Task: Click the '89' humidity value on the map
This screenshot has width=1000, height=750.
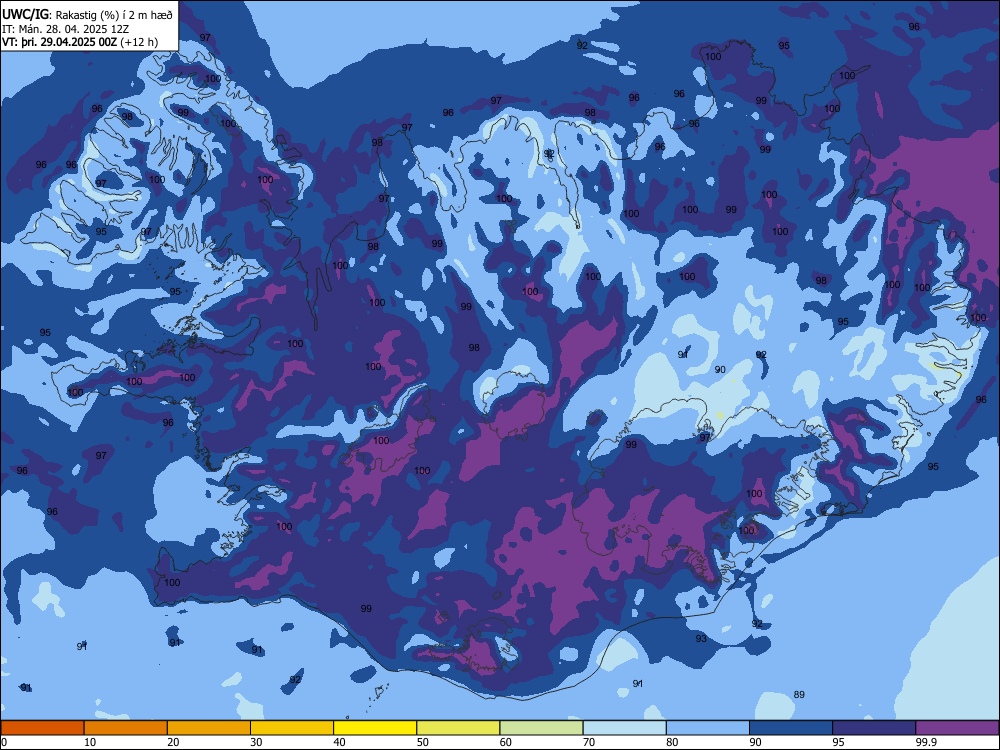Action: click(799, 695)
